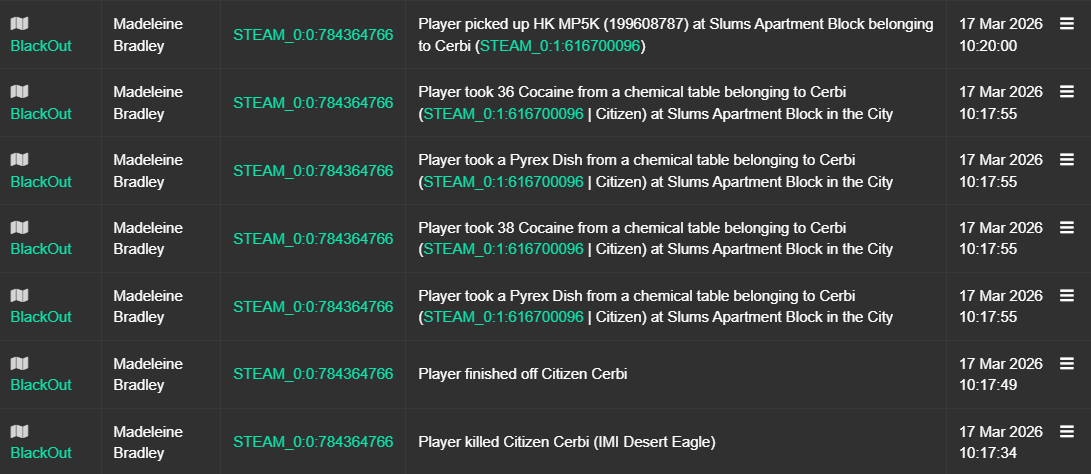Open hamburger menu for 10:17:34 entry

coord(1066,432)
